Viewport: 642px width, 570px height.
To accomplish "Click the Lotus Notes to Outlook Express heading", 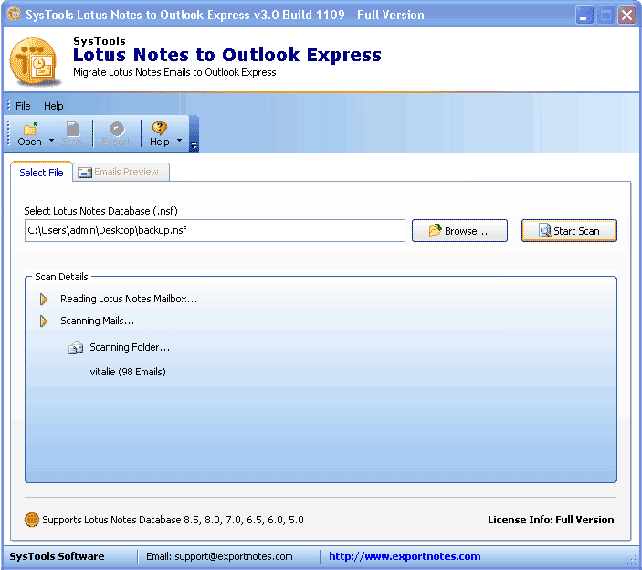I will (227, 54).
